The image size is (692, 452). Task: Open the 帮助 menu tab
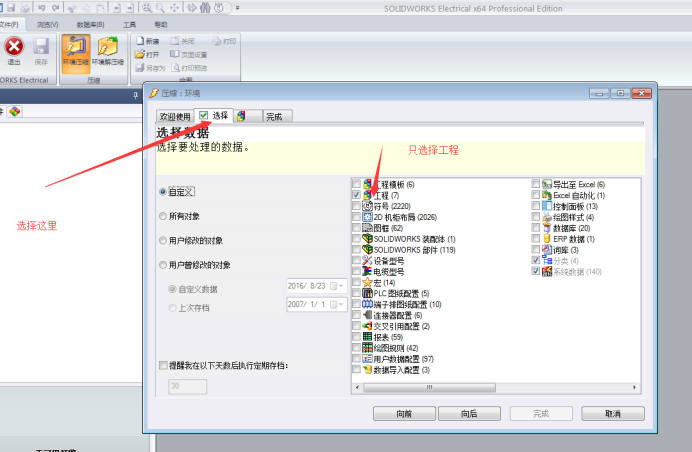tap(161, 25)
